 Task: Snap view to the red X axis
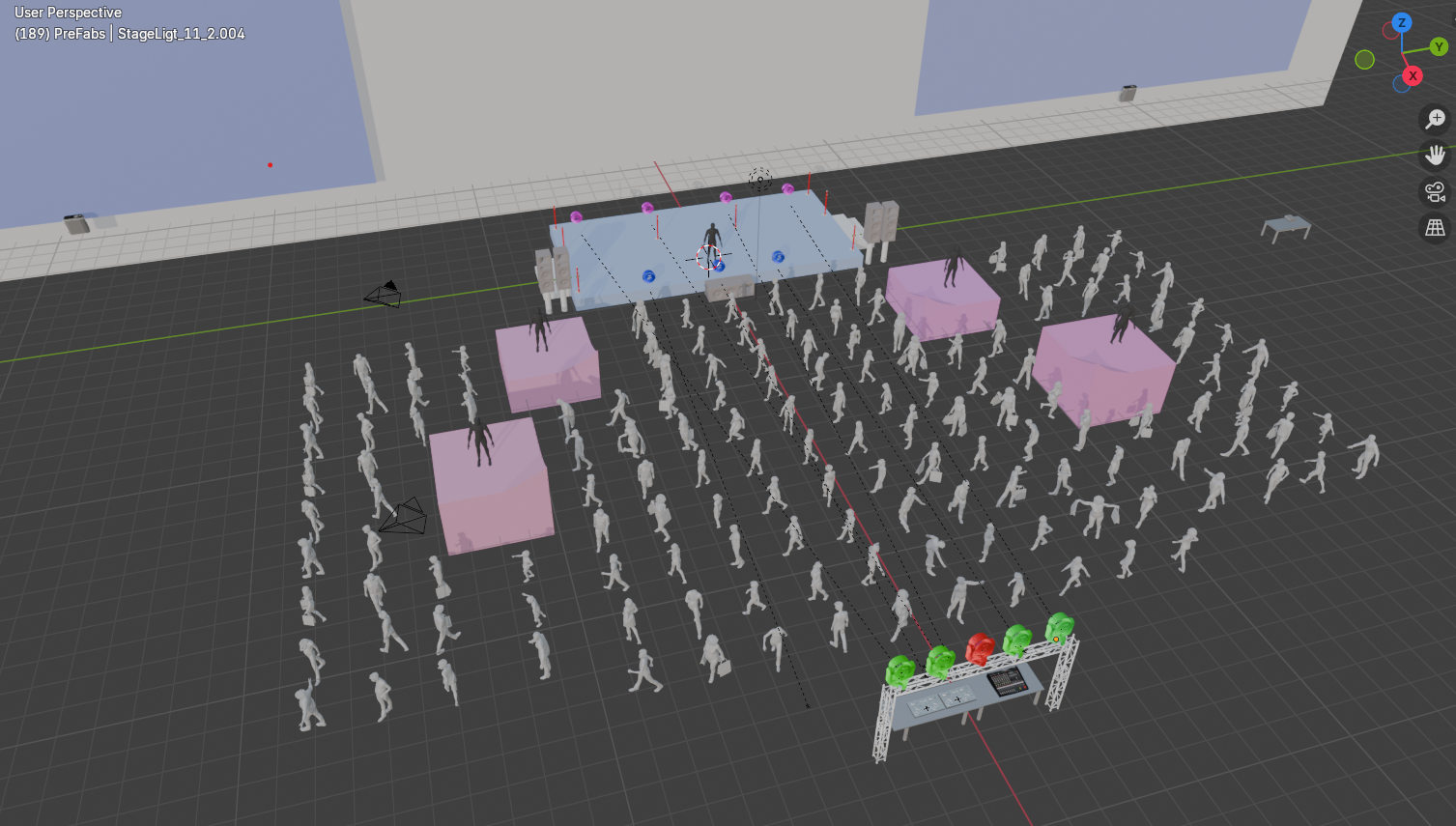(x=1413, y=75)
